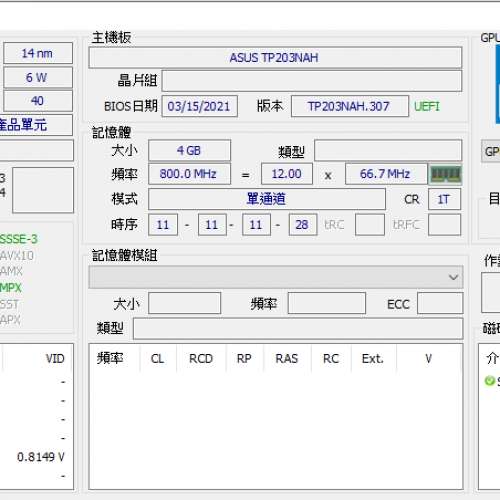
Task: Click the empty tRC field
Action: tap(370, 225)
